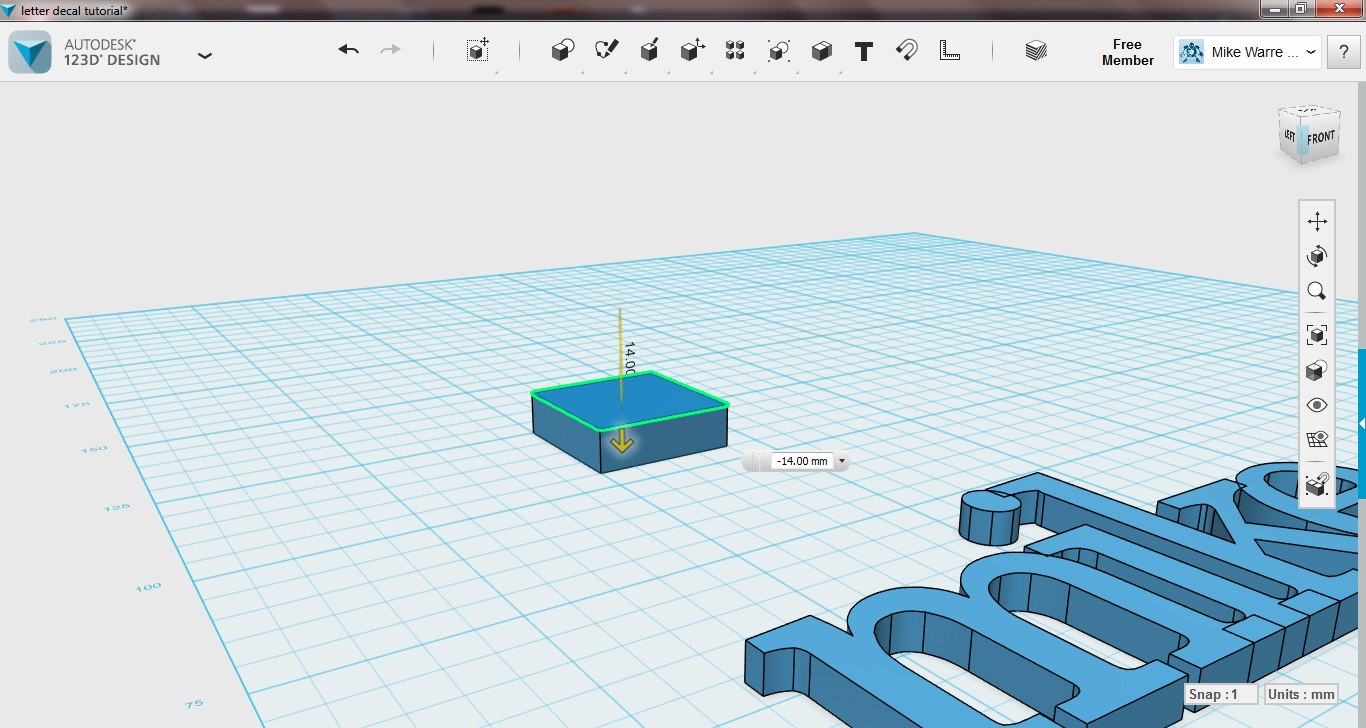The width and height of the screenshot is (1366, 728).
Task: Expand the blue side panel arrow tab
Action: click(x=1362, y=424)
